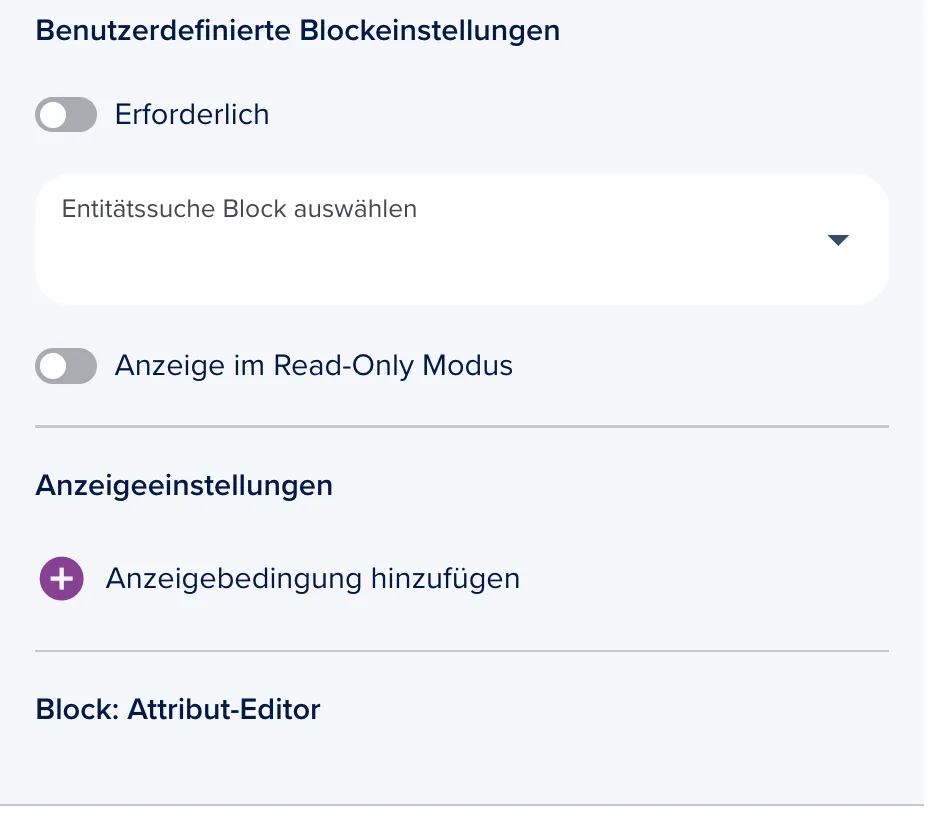The height and width of the screenshot is (820, 946).
Task: Click the divider line above Block: Attribut-Editor
Action: click(x=462, y=651)
